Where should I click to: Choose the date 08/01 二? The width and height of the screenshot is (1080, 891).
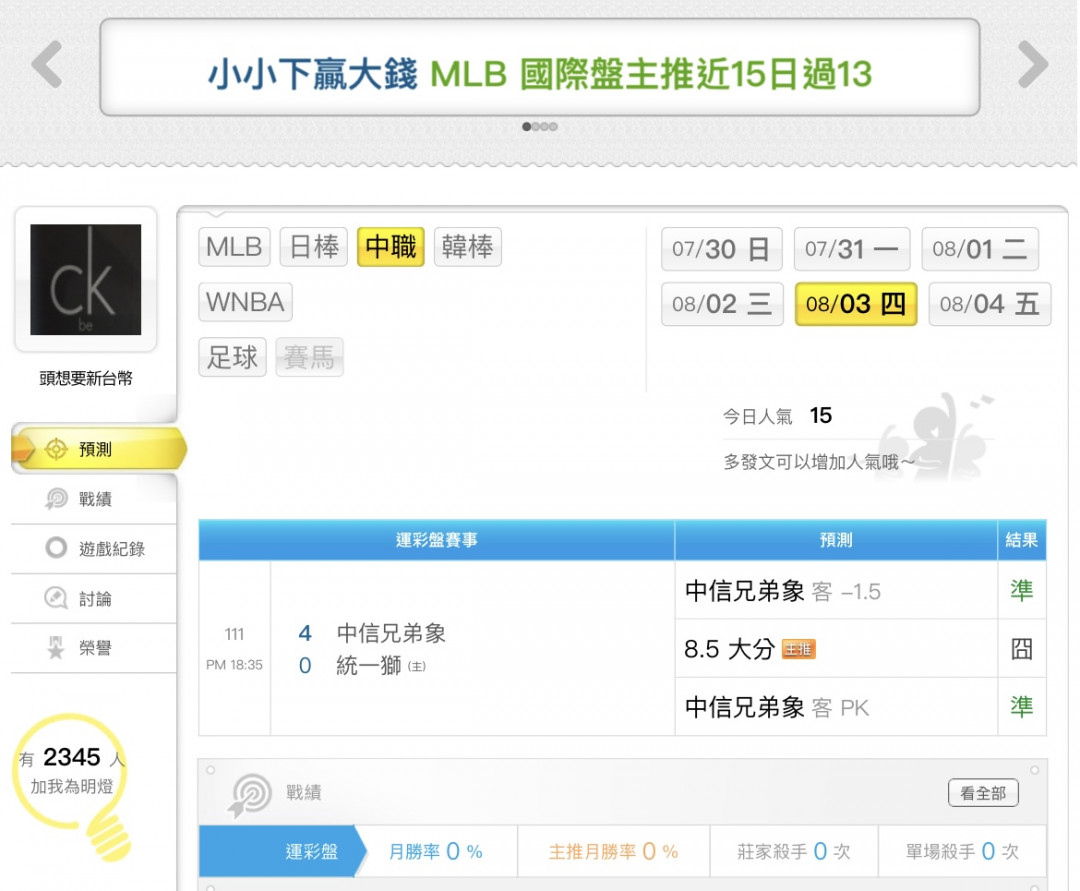click(980, 249)
